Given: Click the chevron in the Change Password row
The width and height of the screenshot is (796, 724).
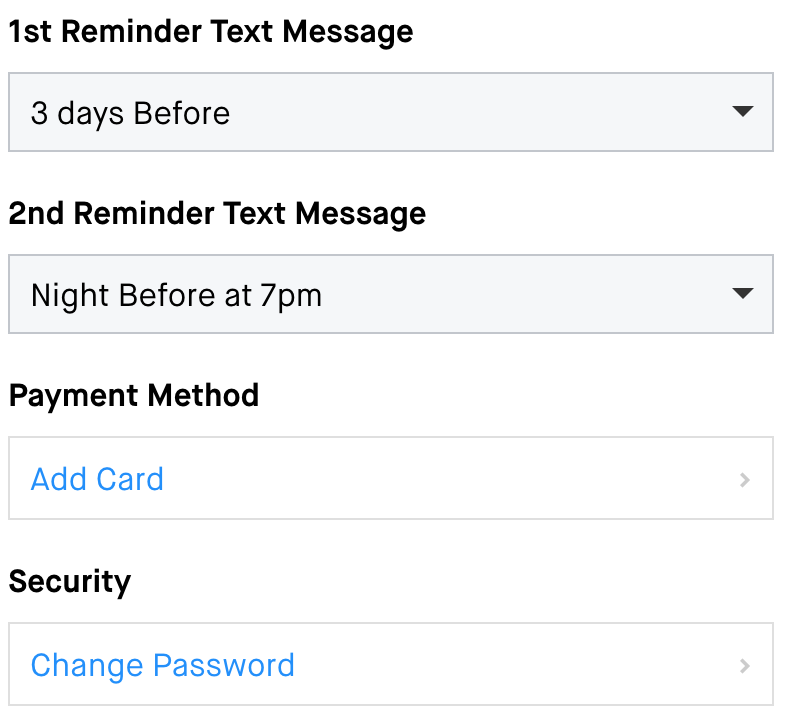Looking at the screenshot, I should click(x=744, y=666).
